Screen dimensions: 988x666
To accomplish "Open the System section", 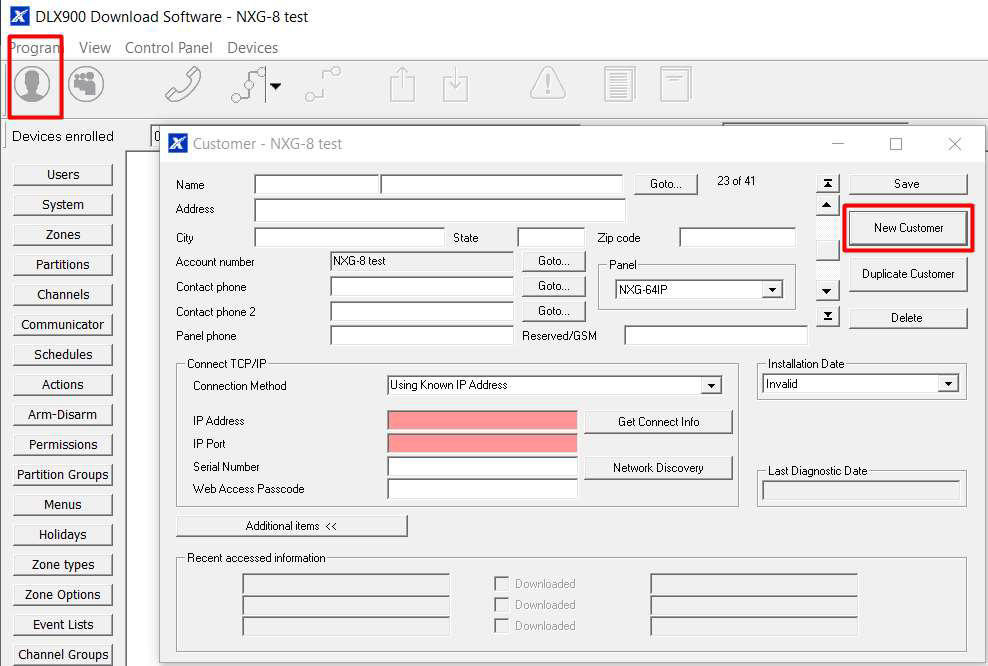I will (63, 205).
